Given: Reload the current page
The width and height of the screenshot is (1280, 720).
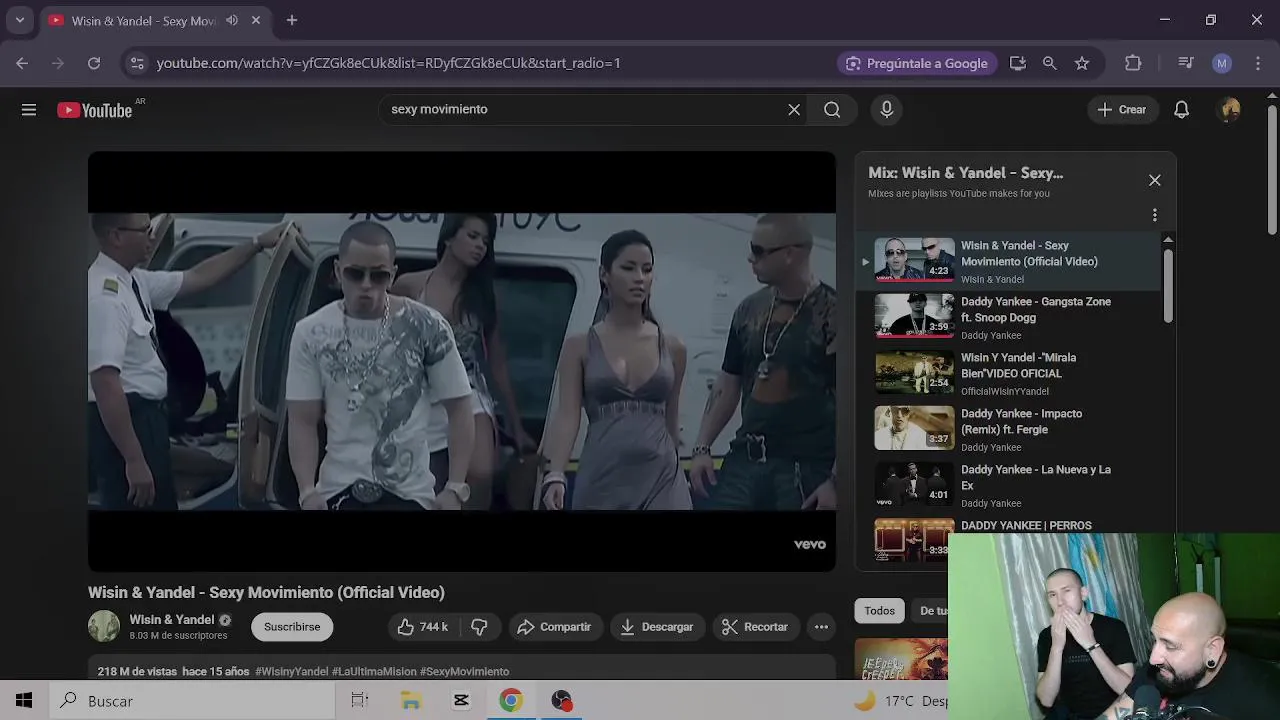Looking at the screenshot, I should click(94, 63).
